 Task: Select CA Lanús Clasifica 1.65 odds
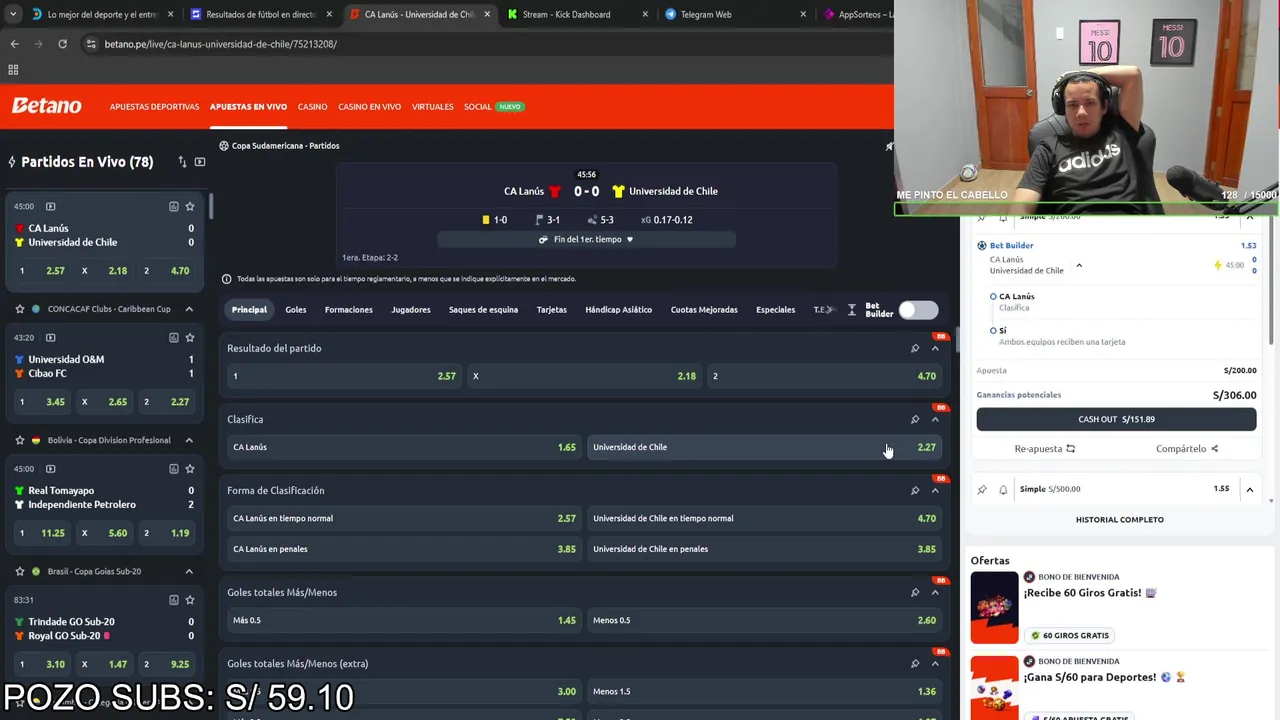(404, 447)
